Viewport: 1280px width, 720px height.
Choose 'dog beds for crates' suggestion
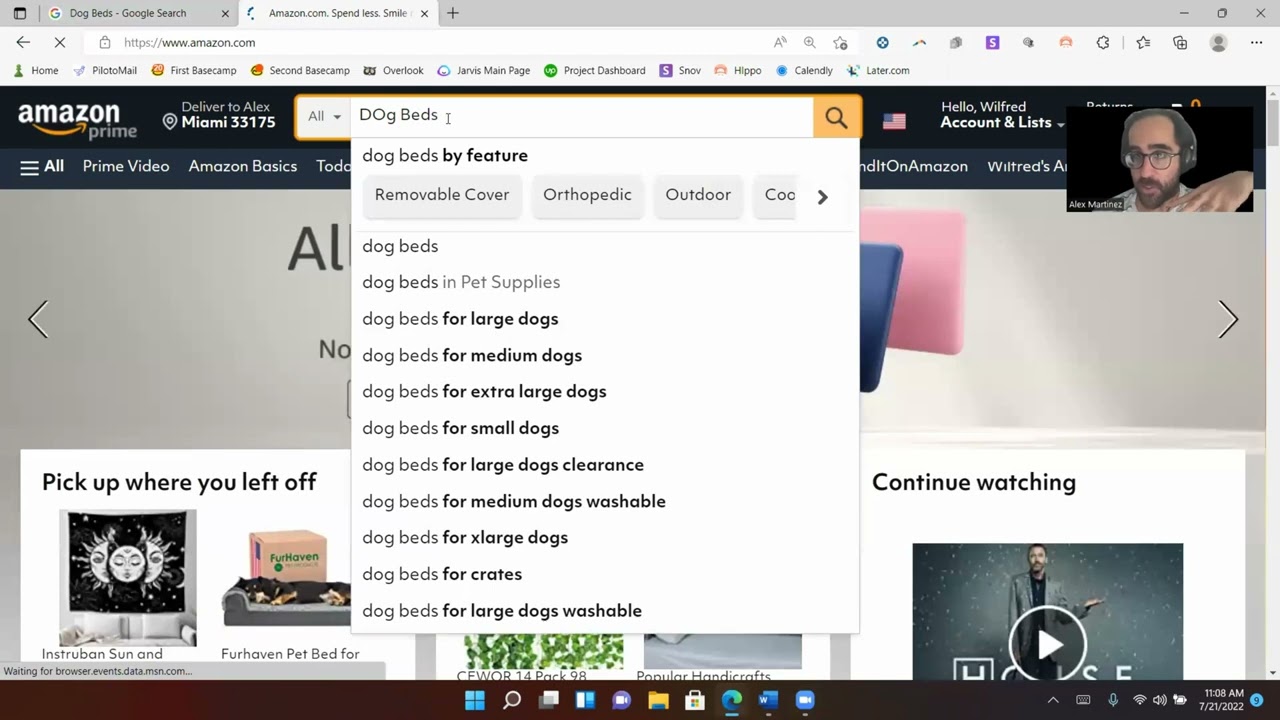pyautogui.click(x=604, y=574)
